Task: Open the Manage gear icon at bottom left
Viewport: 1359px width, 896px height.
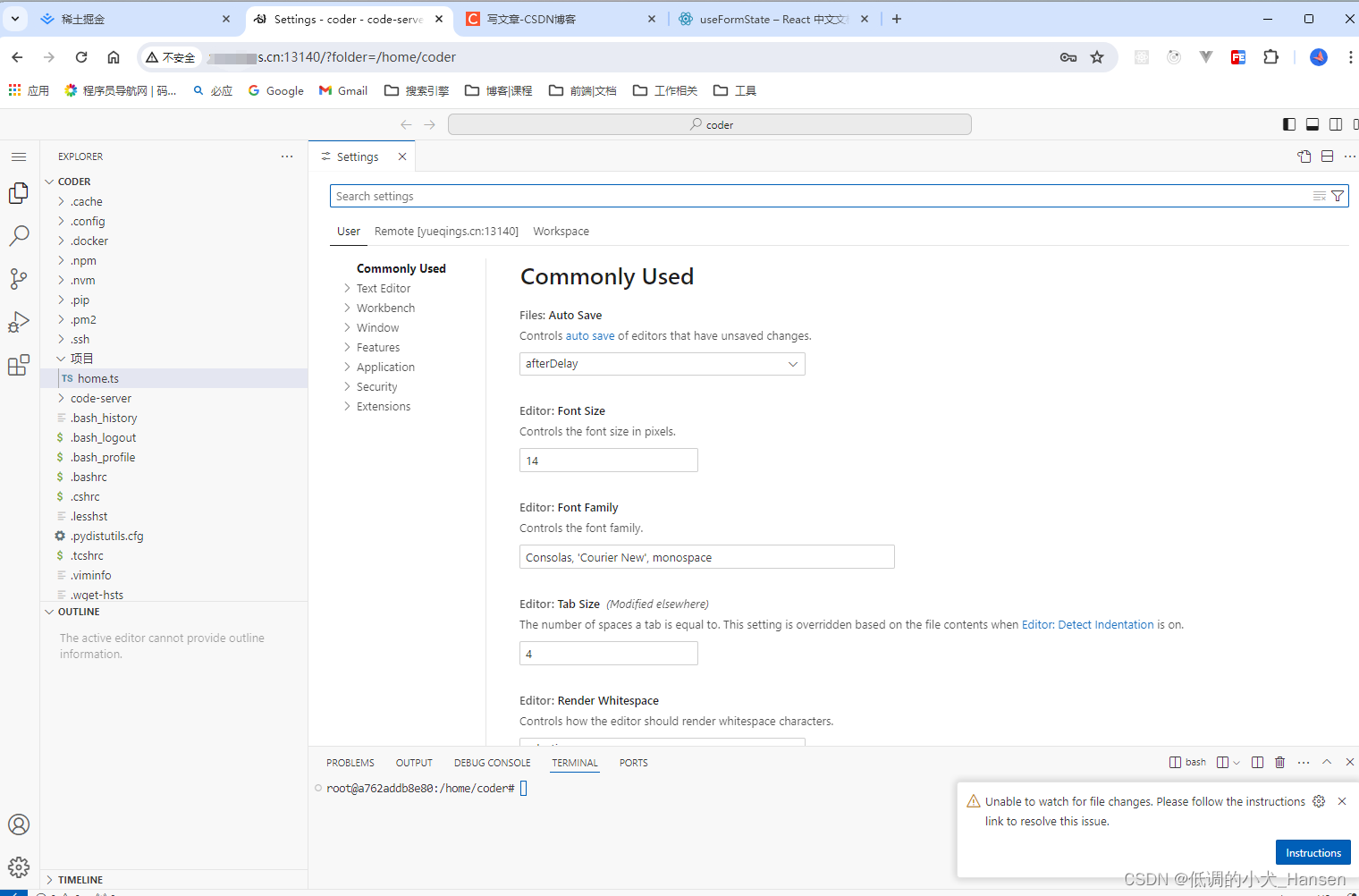Action: (19, 866)
